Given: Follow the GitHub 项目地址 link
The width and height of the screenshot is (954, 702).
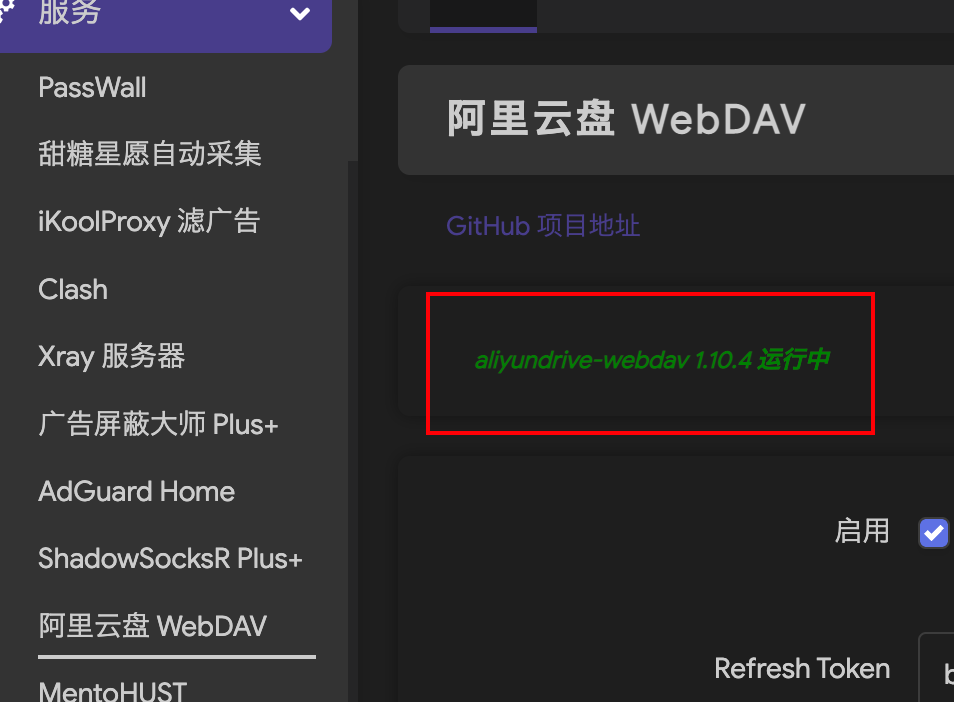Looking at the screenshot, I should click(543, 226).
